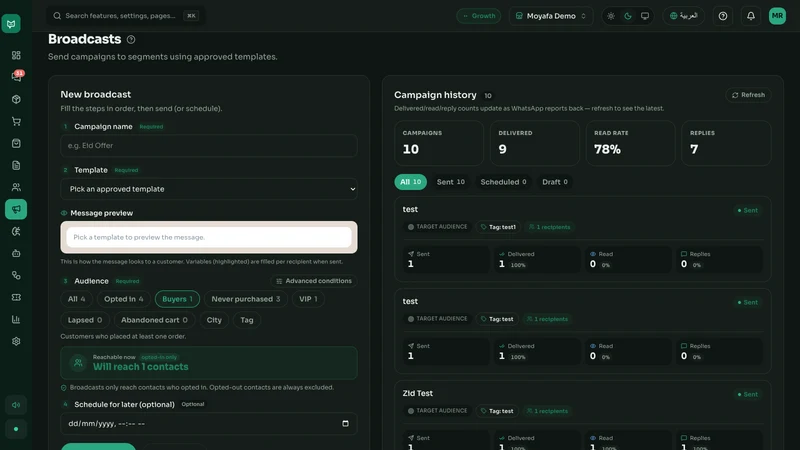Image resolution: width=800 pixels, height=450 pixels.
Task: Switch language to العربية
Action: coord(684,16)
